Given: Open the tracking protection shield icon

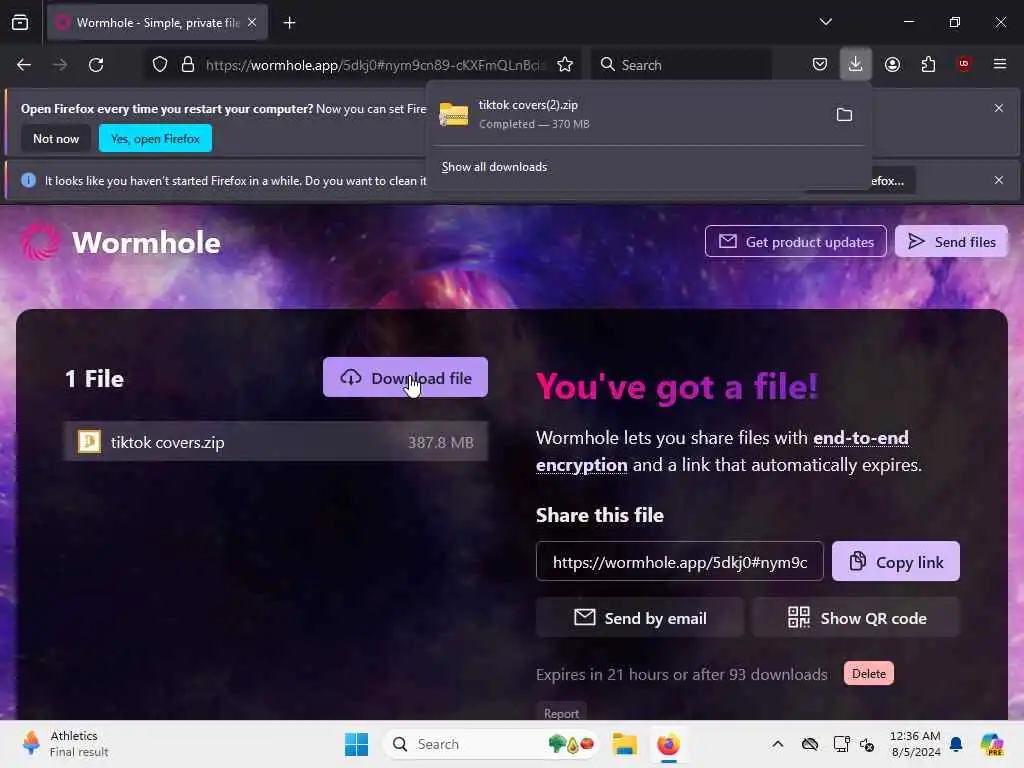Looking at the screenshot, I should pos(160,65).
